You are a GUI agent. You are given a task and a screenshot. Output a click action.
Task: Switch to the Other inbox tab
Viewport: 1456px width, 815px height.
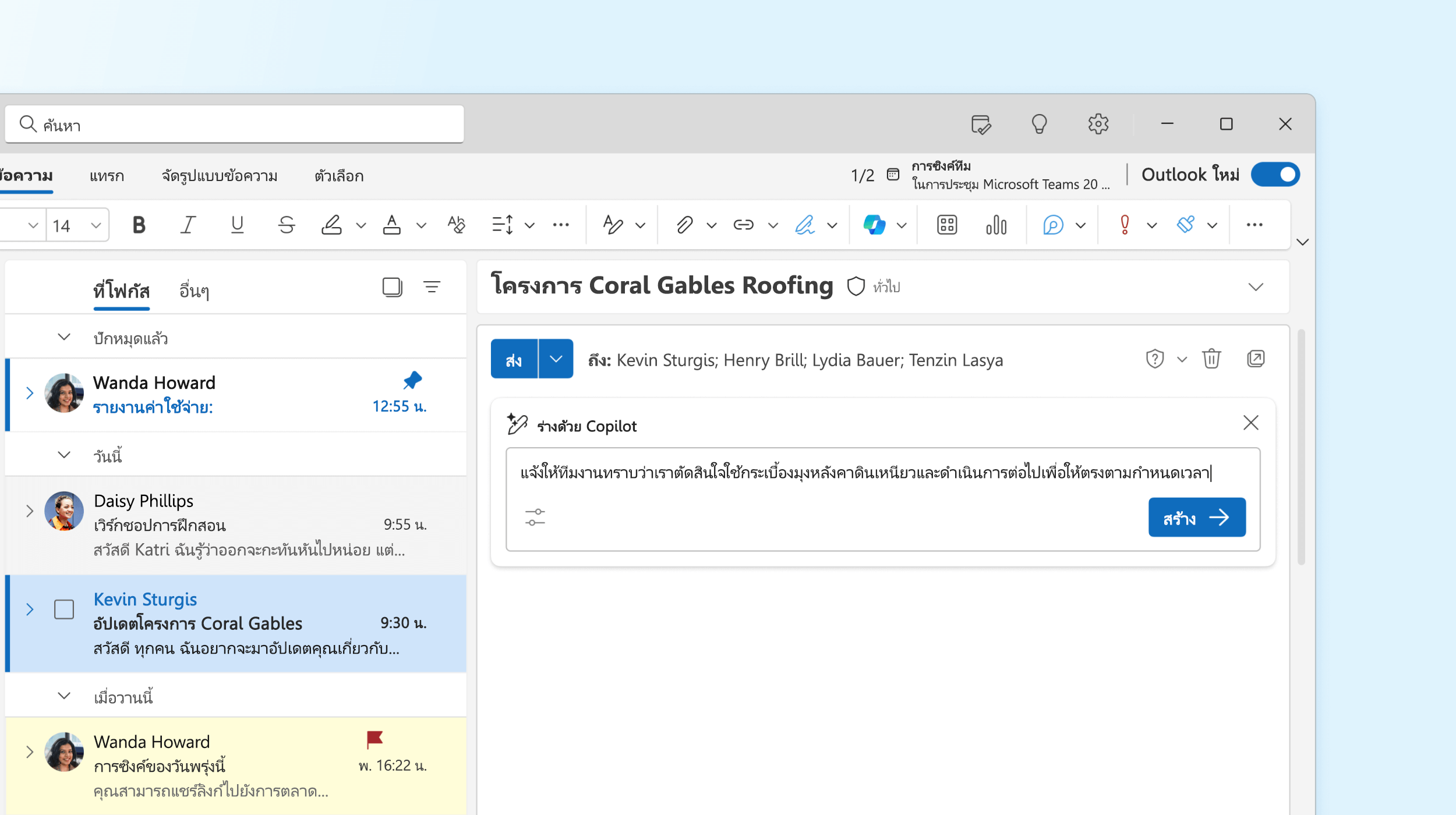(x=194, y=290)
